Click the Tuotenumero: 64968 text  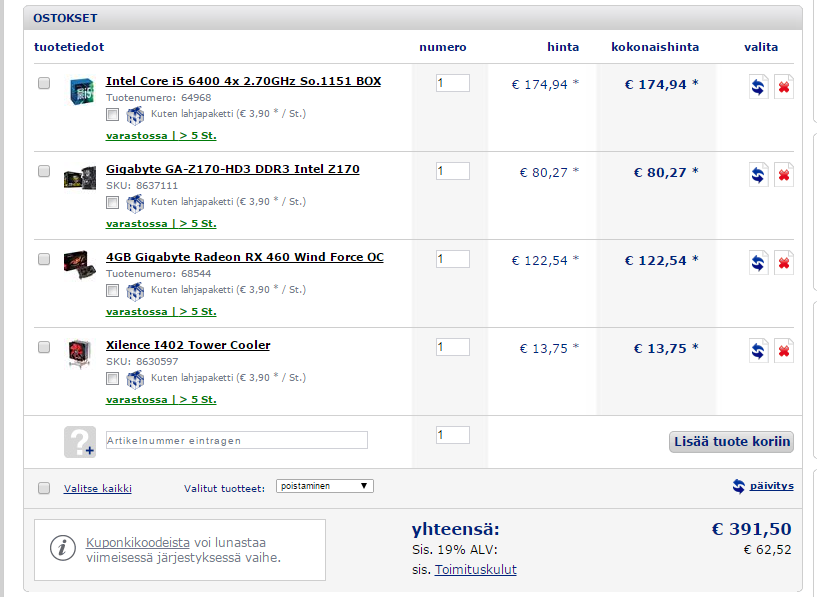coord(158,97)
